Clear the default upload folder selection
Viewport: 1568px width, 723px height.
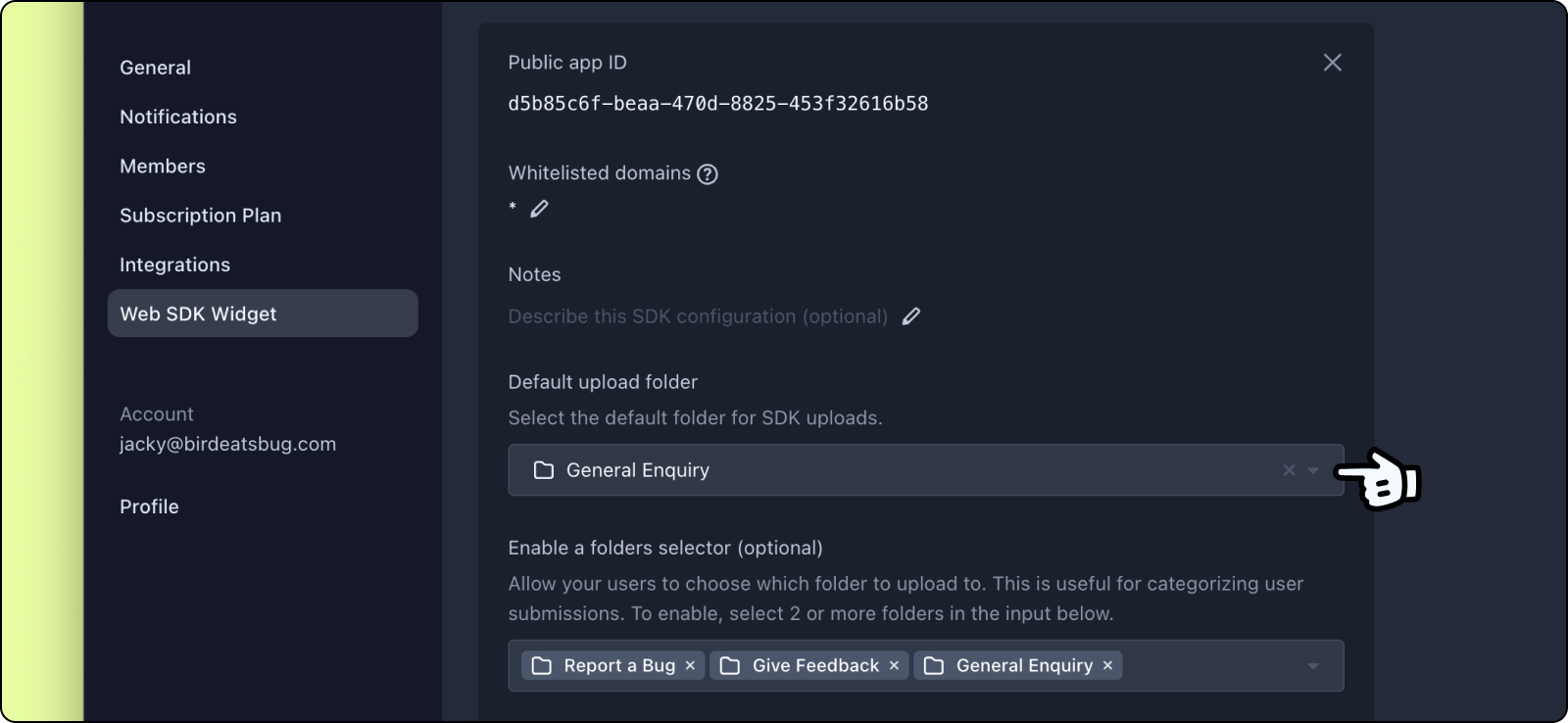[x=1288, y=470]
